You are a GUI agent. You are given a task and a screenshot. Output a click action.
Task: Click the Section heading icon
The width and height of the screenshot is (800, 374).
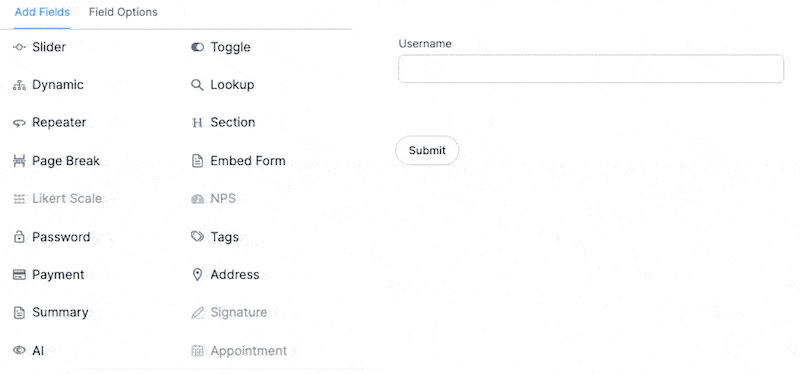tap(197, 123)
